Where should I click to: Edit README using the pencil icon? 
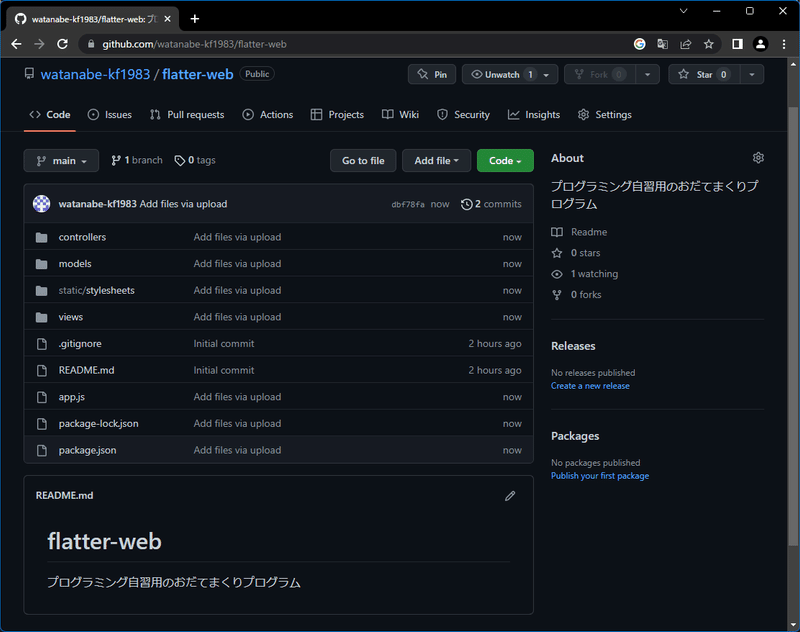pyautogui.click(x=510, y=496)
